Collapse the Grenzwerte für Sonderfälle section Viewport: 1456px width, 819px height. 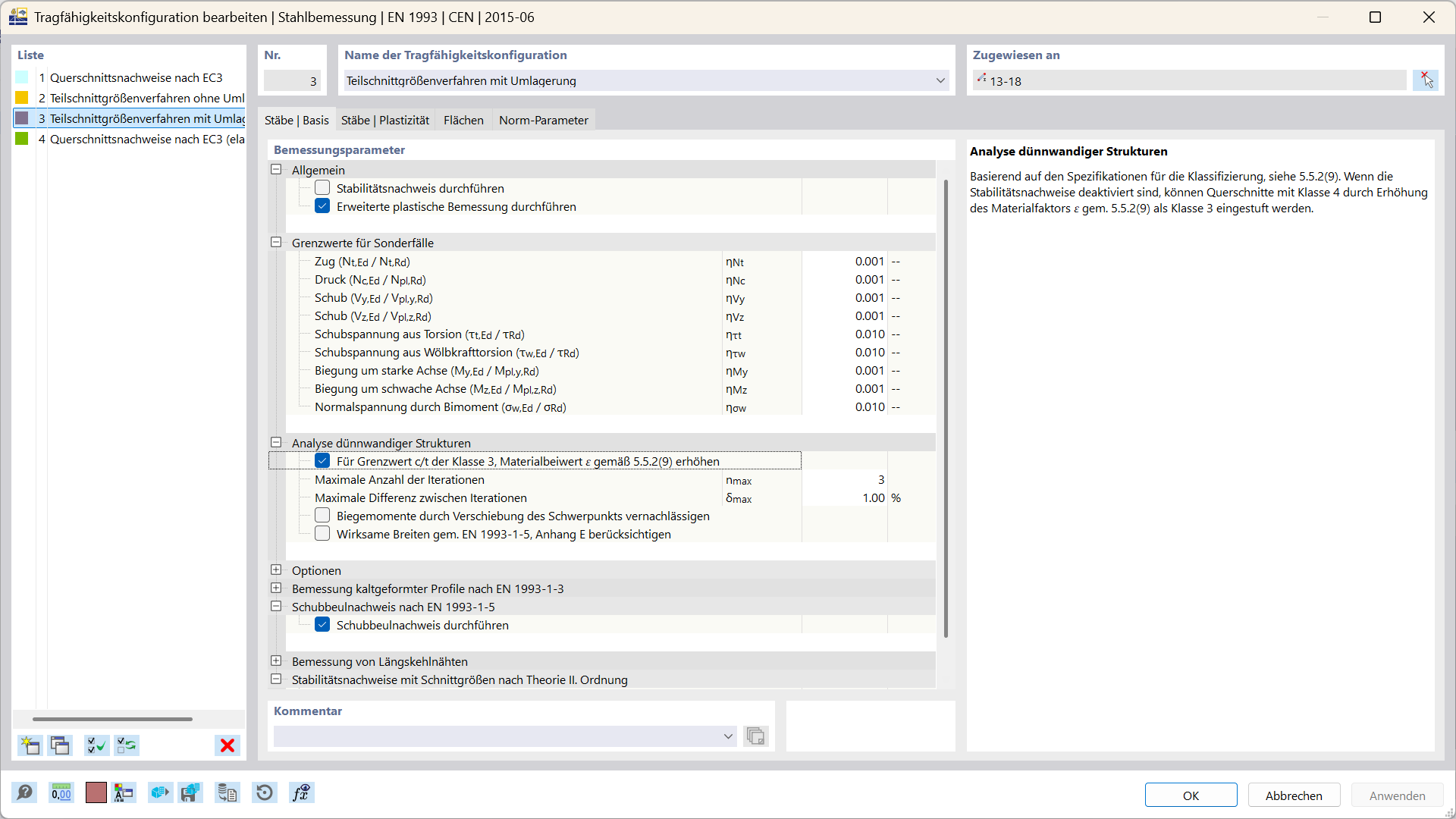click(x=276, y=243)
